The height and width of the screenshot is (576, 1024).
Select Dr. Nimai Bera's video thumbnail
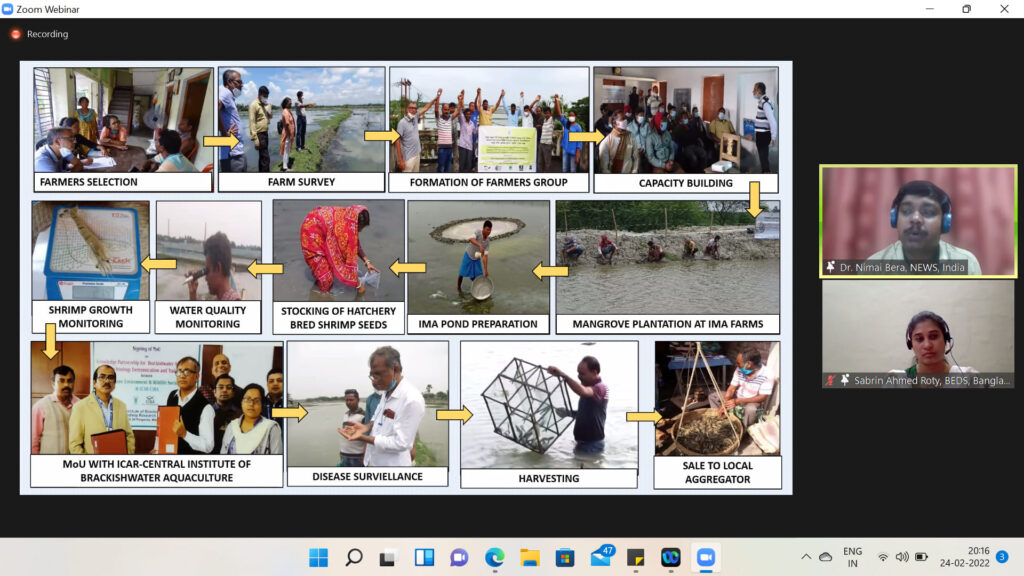tap(918, 220)
